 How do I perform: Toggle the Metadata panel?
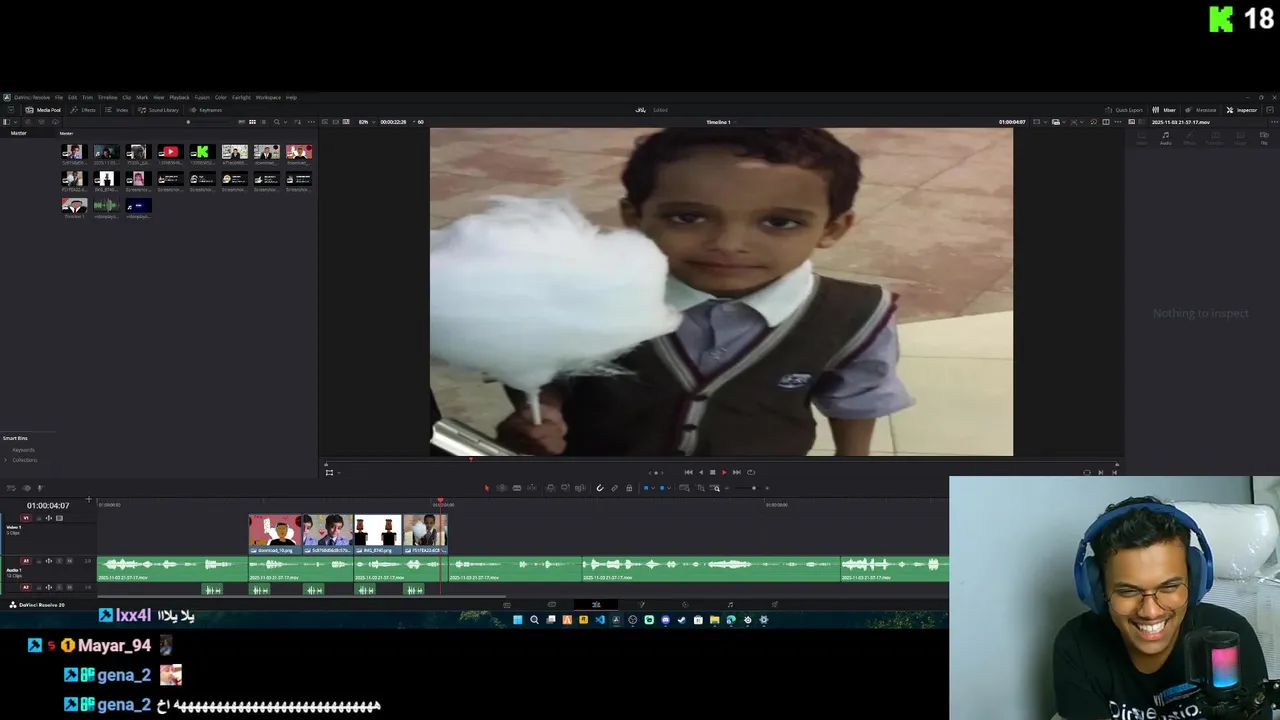tap(1200, 110)
